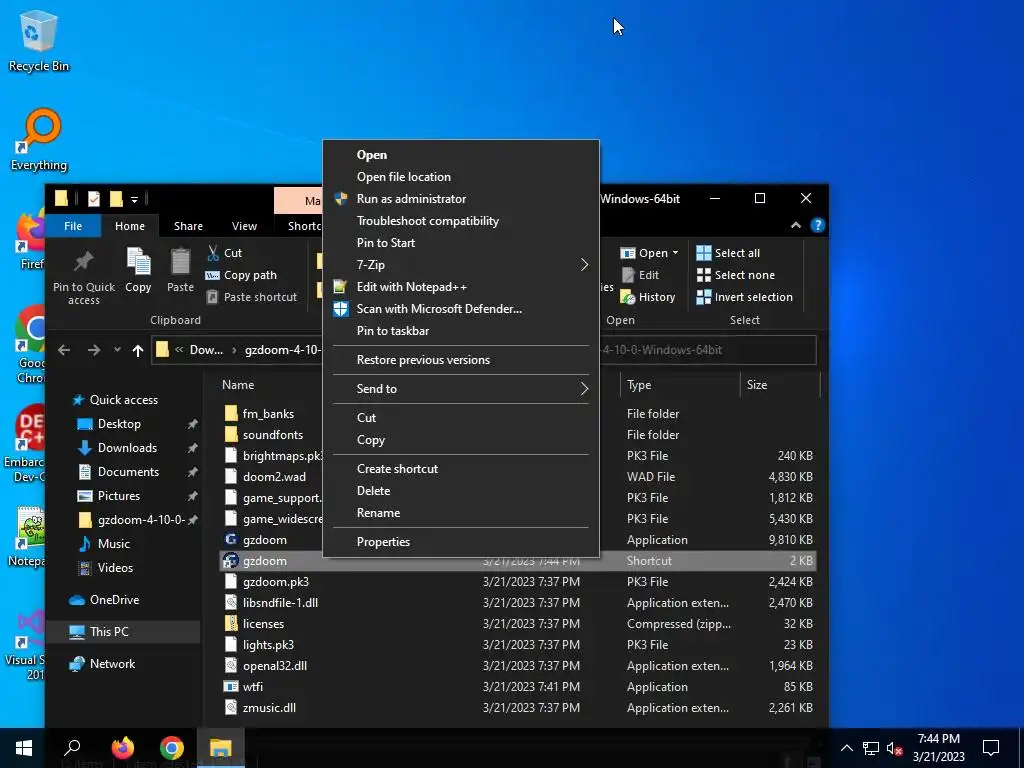Viewport: 1024px width, 768px height.
Task: Collapse the ribbon with the chevron
Action: 795,225
